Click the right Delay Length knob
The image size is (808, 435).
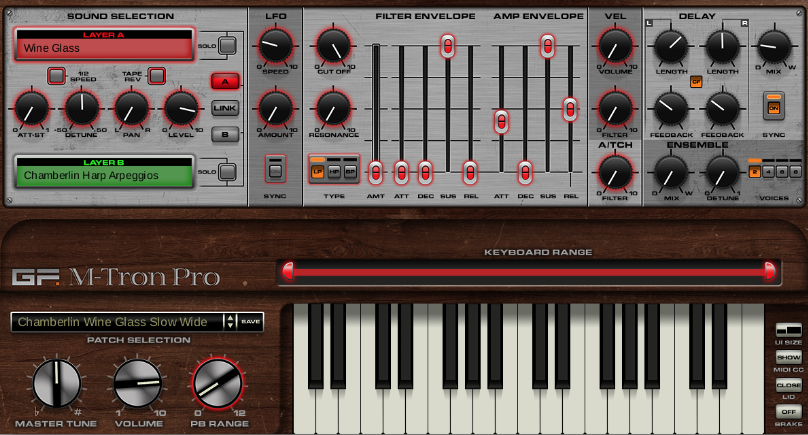click(722, 47)
